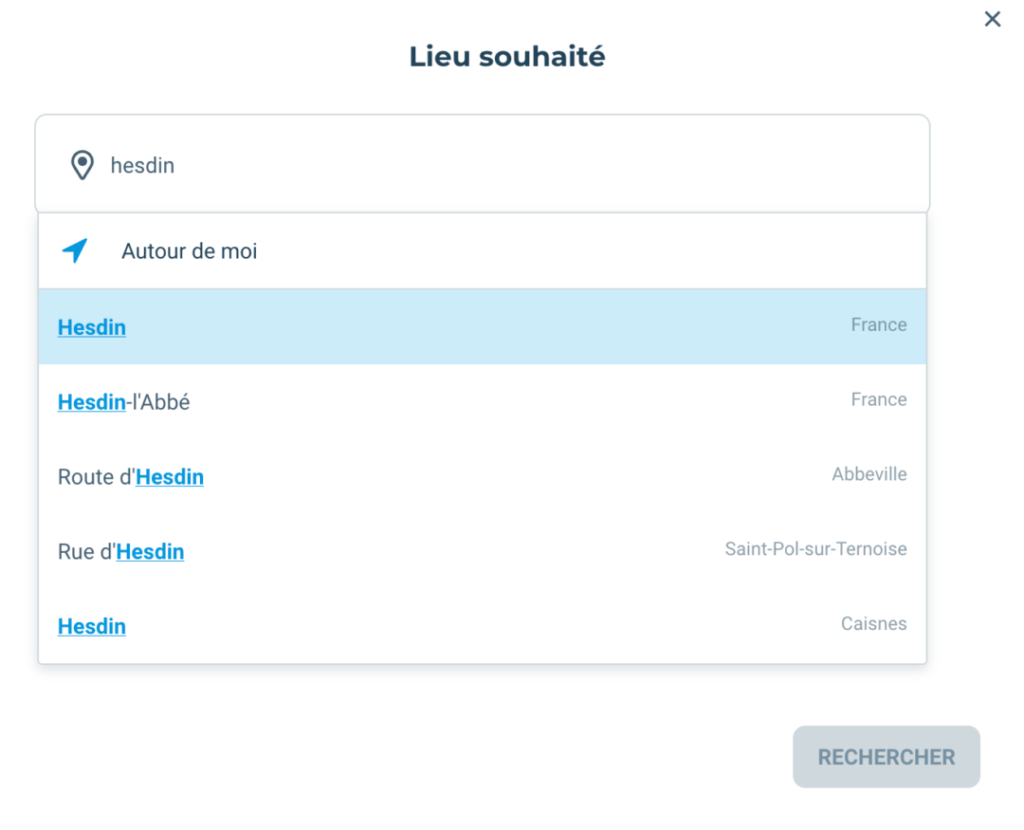Click the "Route d'" prefix text

pyautogui.click(x=96, y=477)
